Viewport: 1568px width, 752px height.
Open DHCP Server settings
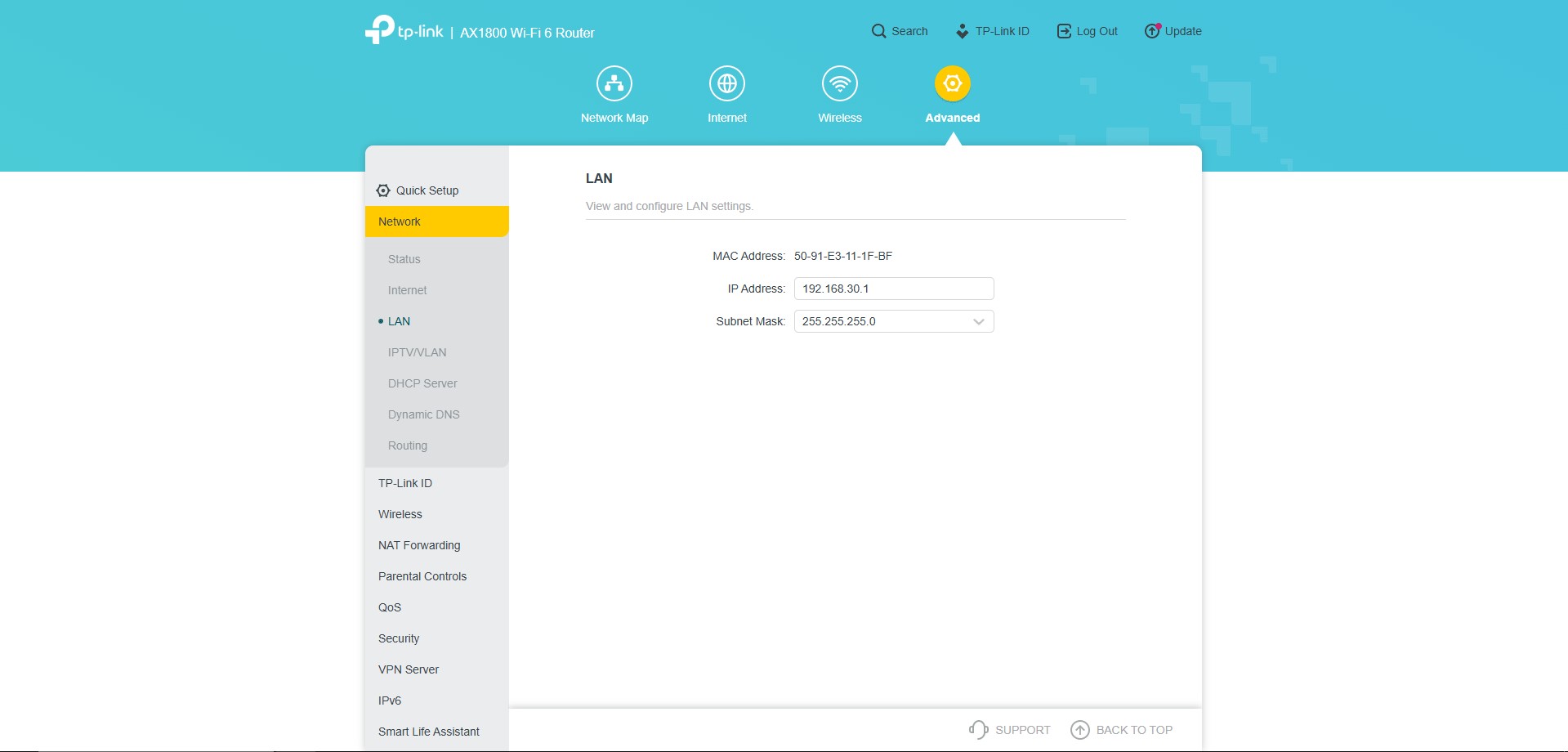tap(422, 383)
